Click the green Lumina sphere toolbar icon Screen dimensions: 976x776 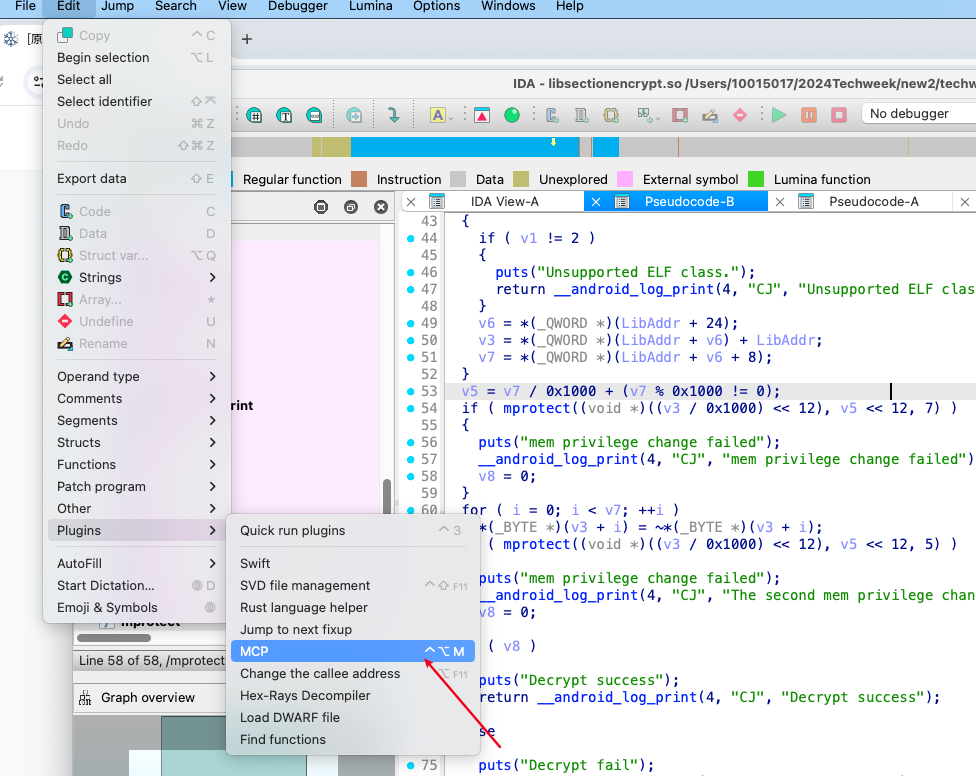pyautogui.click(x=512, y=113)
